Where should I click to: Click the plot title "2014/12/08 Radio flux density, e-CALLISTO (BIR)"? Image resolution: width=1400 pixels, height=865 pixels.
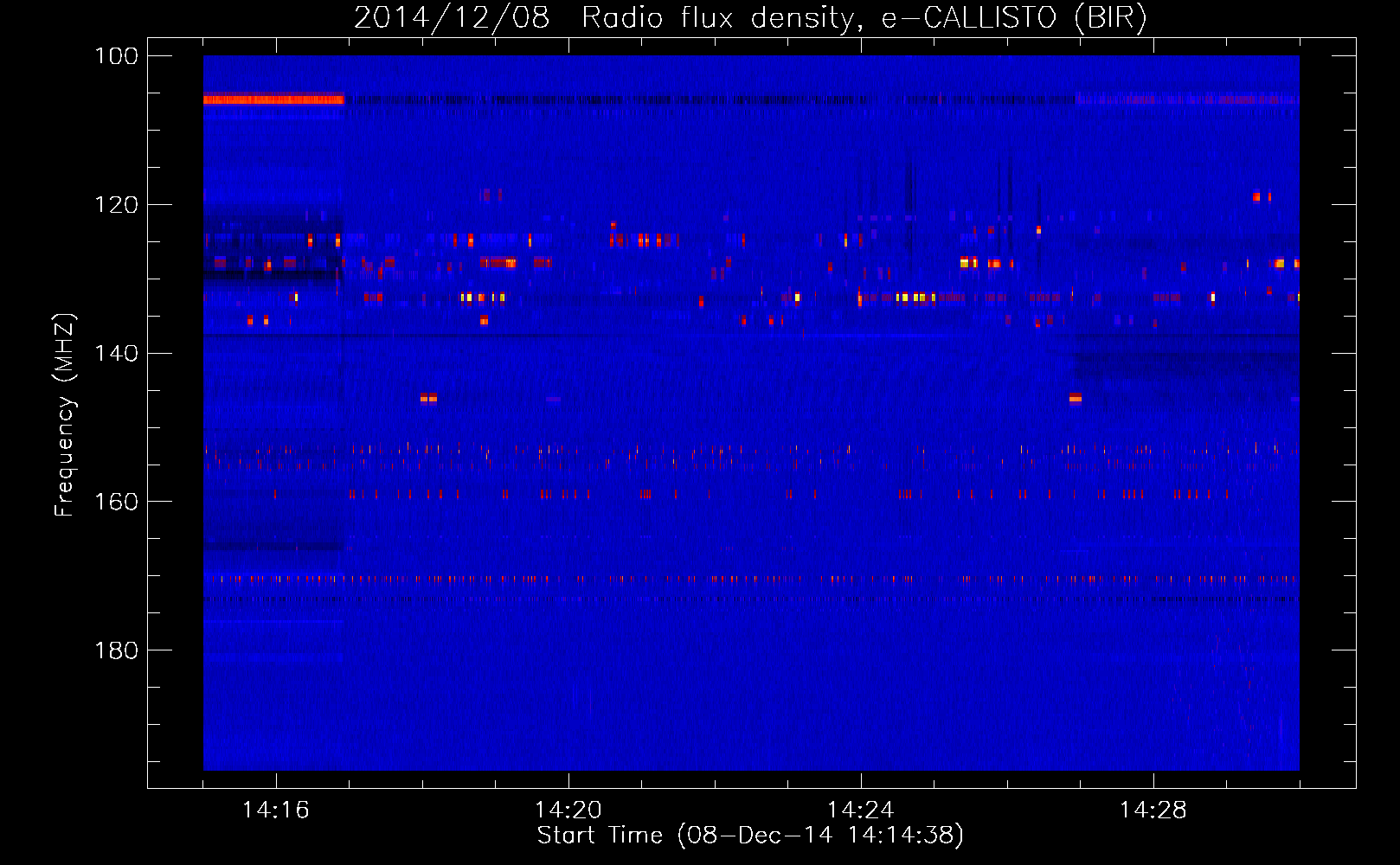(750, 18)
